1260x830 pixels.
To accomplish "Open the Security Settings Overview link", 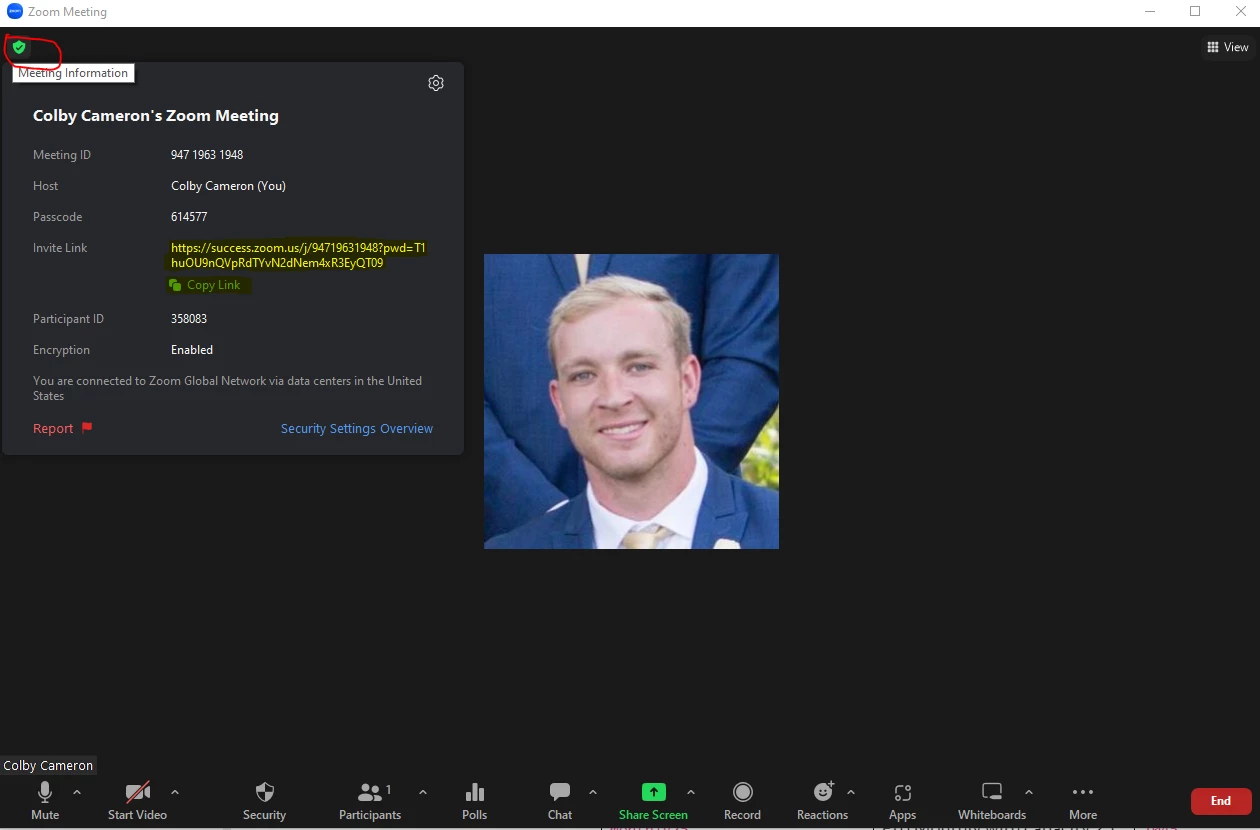I will pyautogui.click(x=357, y=428).
